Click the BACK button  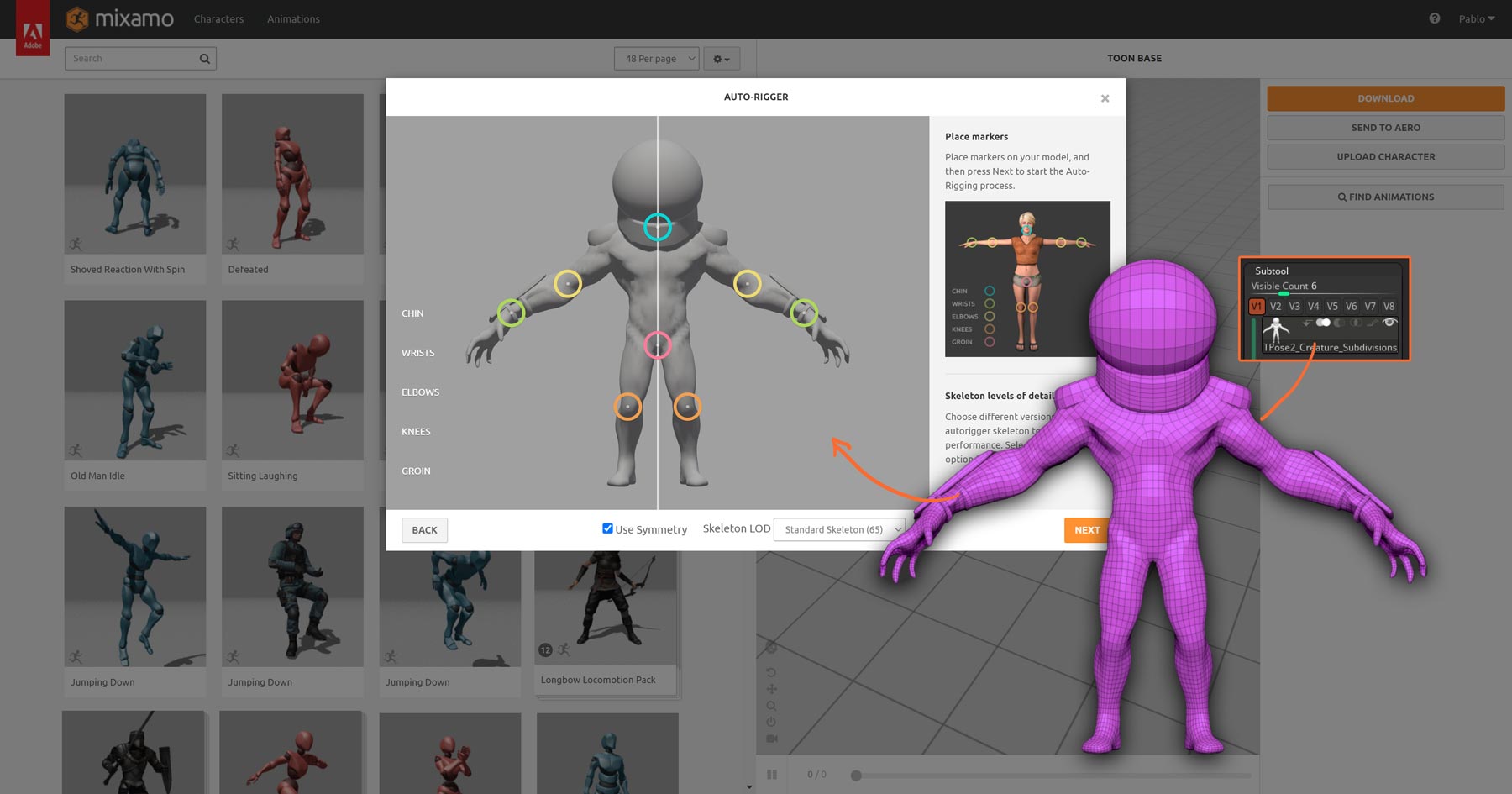[x=424, y=530]
